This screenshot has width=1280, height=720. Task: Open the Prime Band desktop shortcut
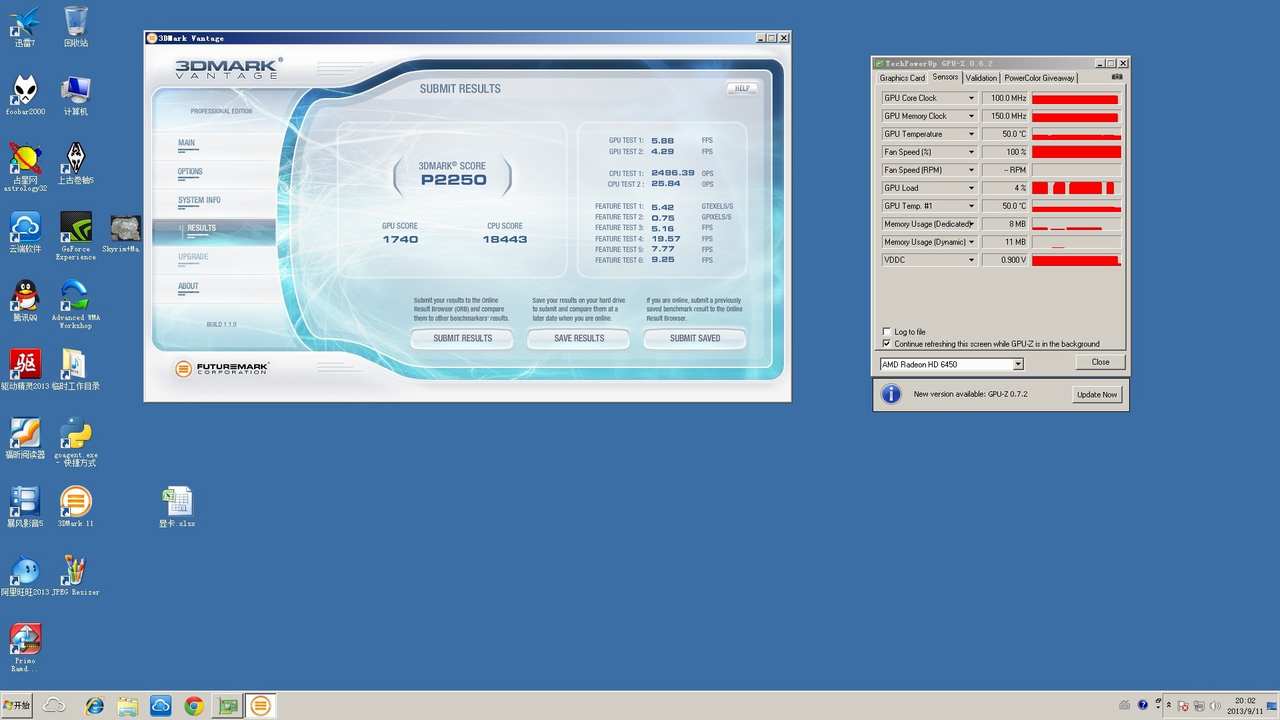point(25,648)
